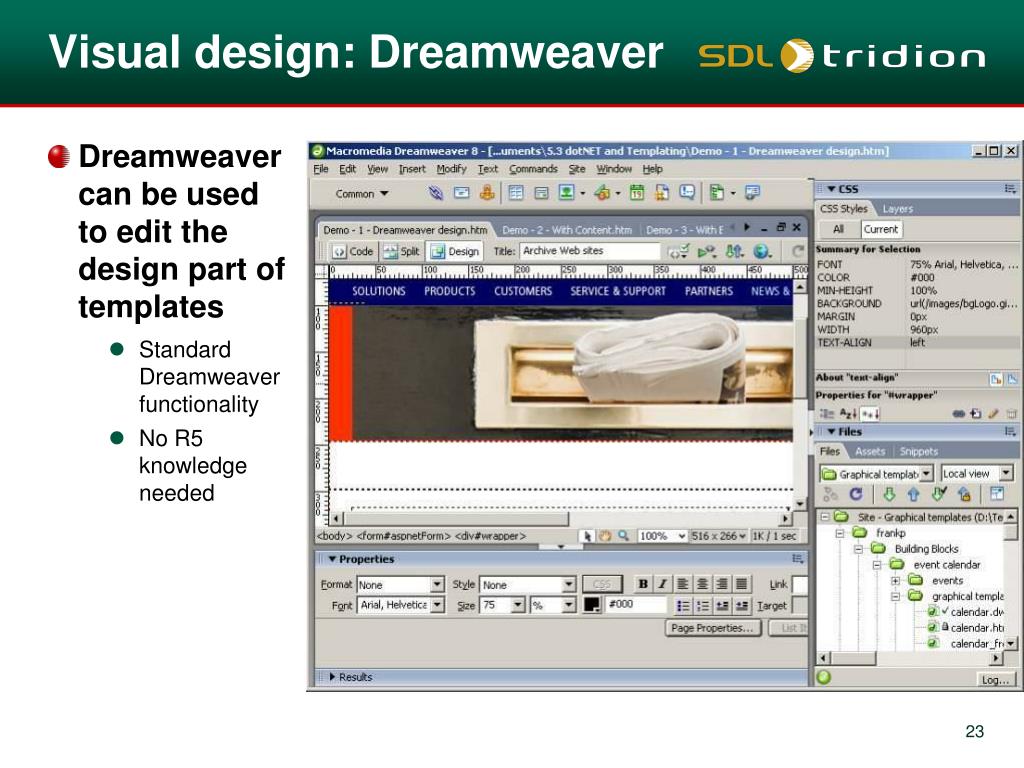Choose the Select arrow tool in status bar
Viewport: 1024px width, 768px height.
587,536
